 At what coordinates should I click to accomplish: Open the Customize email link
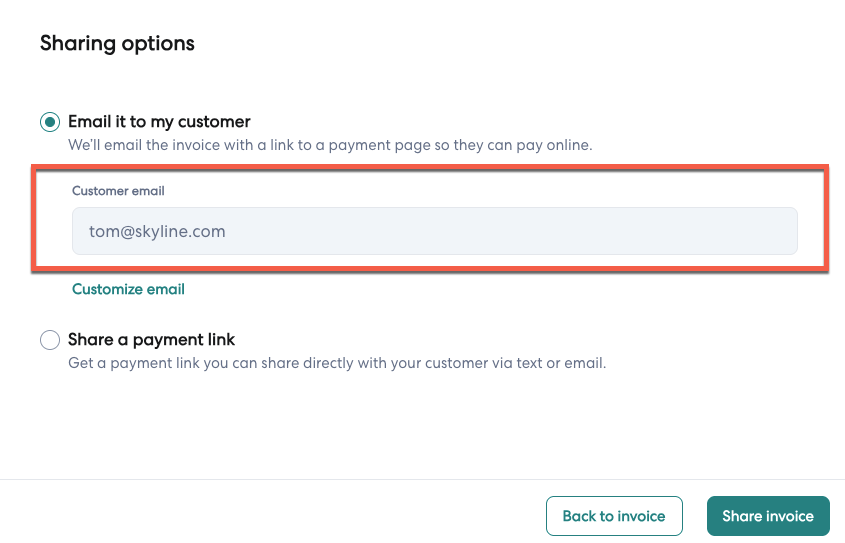[128, 289]
